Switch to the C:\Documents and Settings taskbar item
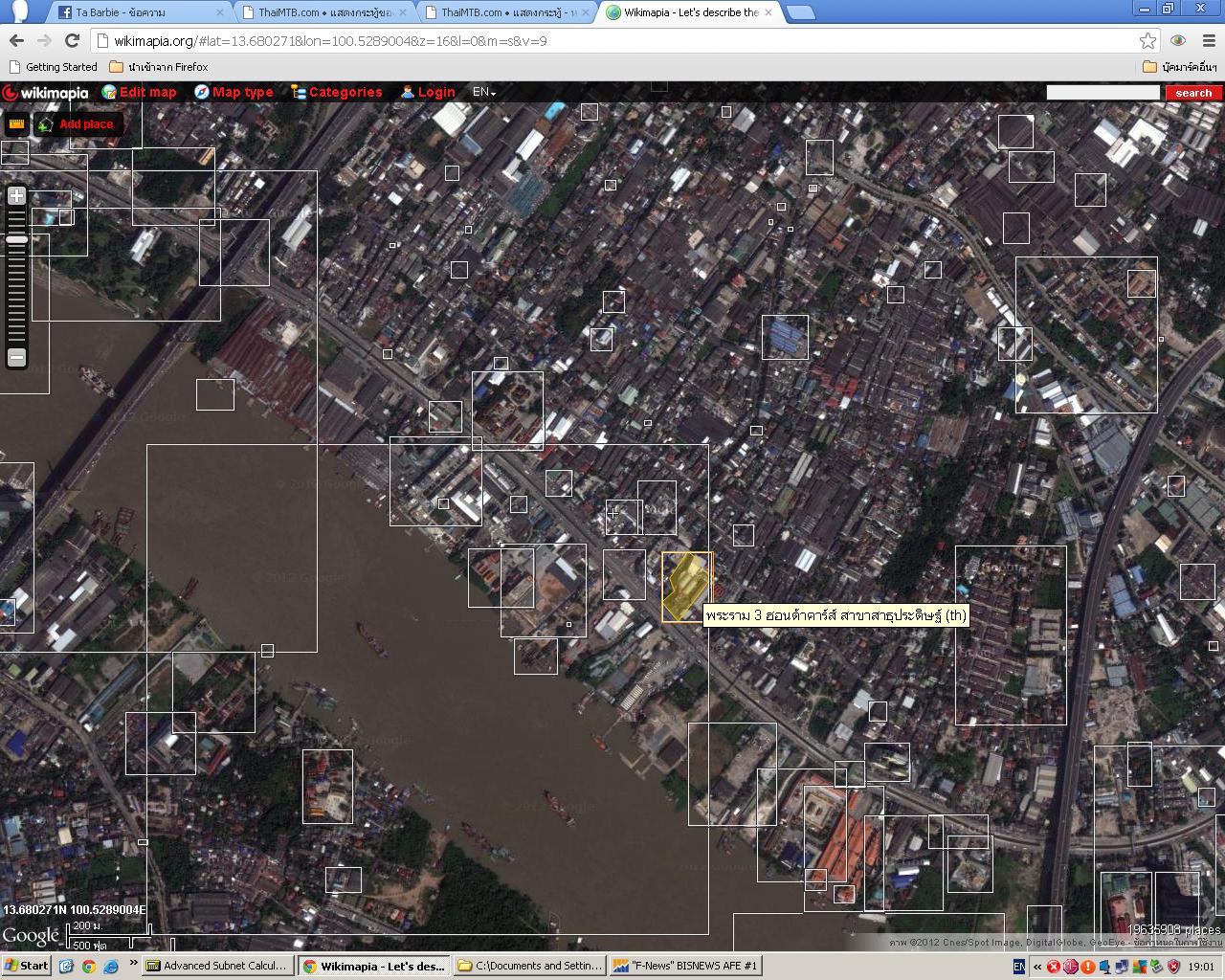Screen dimensions: 1225x980 pos(530,966)
